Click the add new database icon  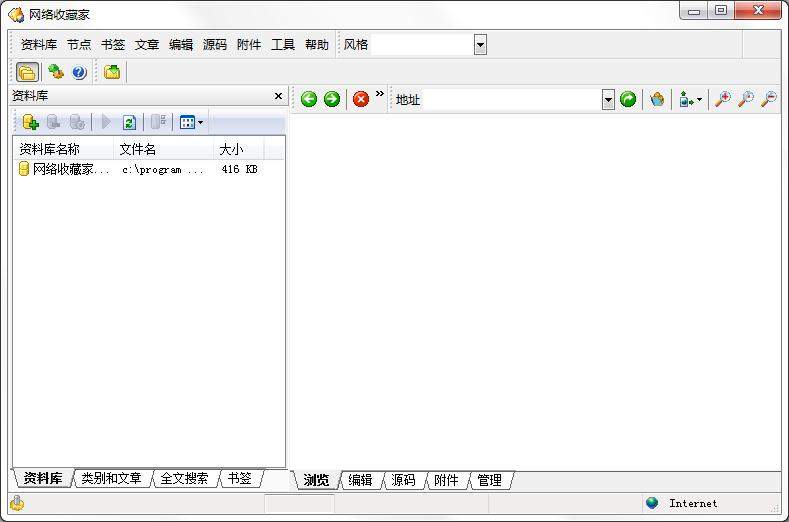pyautogui.click(x=30, y=122)
